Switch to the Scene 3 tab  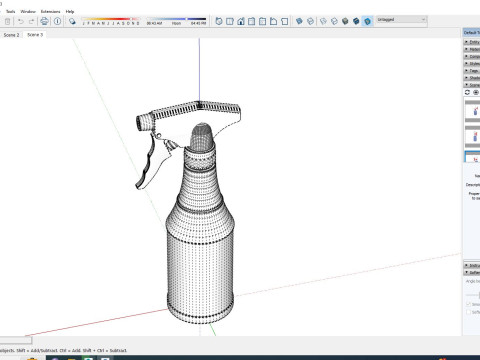pos(35,35)
